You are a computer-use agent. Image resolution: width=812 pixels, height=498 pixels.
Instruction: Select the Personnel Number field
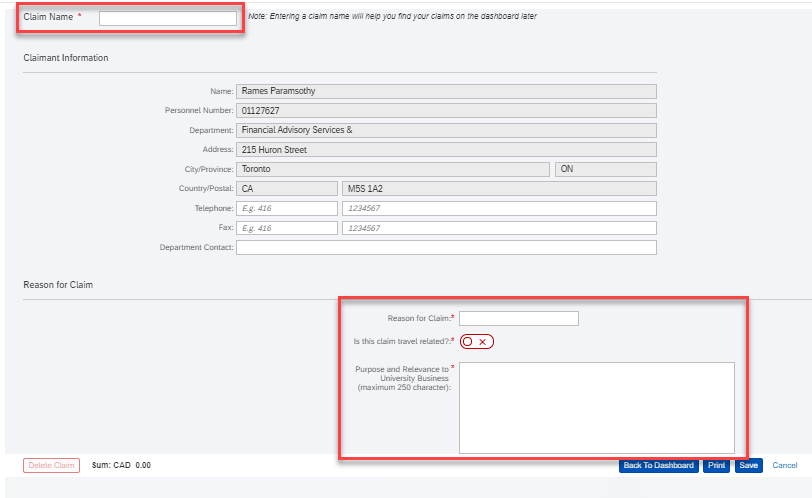pyautogui.click(x=446, y=111)
